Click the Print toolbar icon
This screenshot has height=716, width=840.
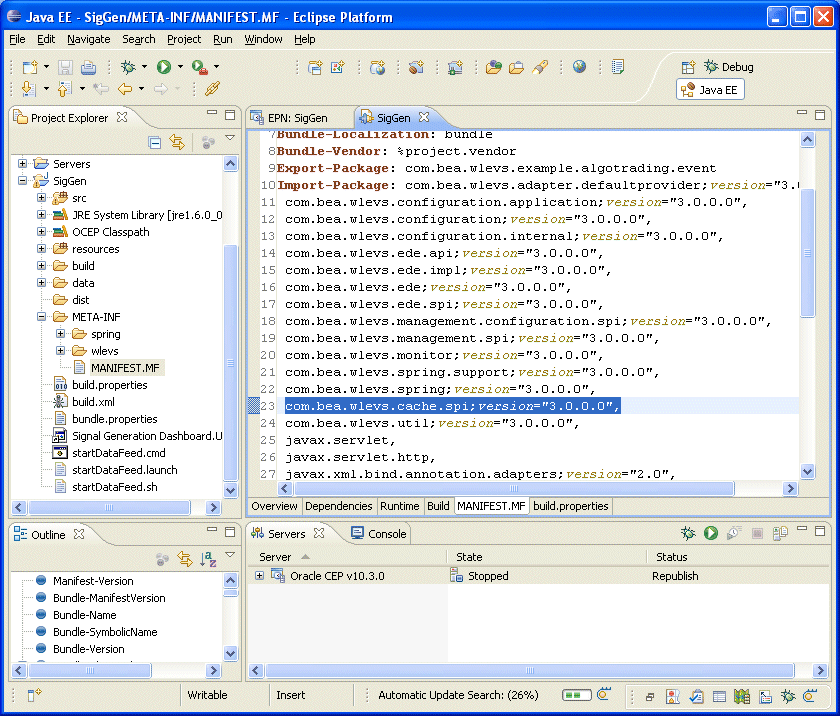pos(88,67)
